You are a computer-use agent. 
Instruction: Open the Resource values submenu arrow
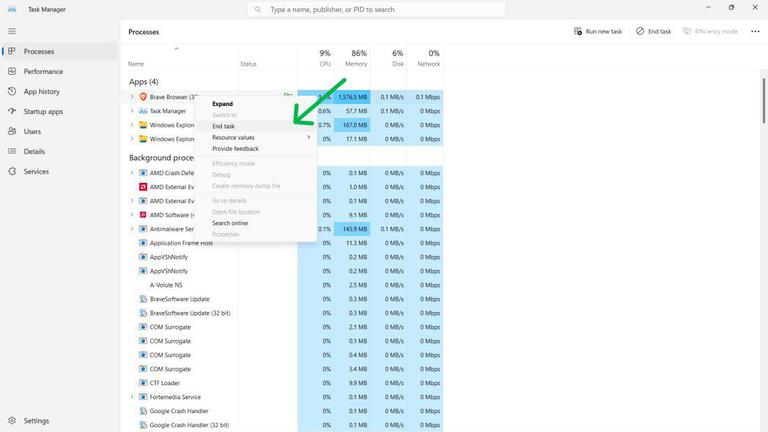point(309,137)
